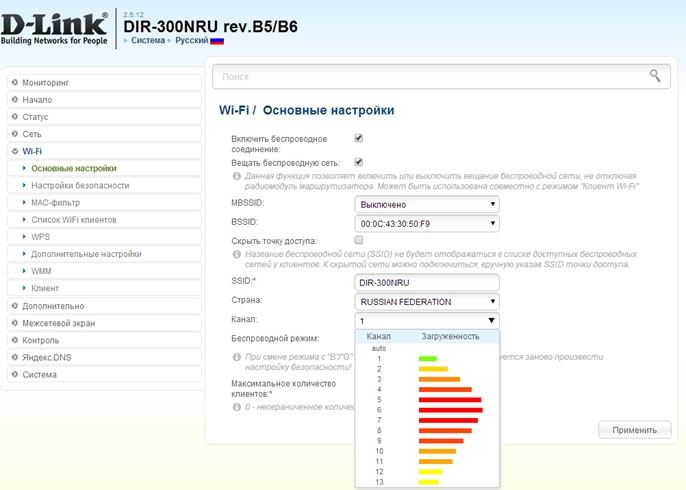The height and width of the screenshot is (490, 686).
Task: Open the BSSID dropdown list
Action: tap(427, 223)
